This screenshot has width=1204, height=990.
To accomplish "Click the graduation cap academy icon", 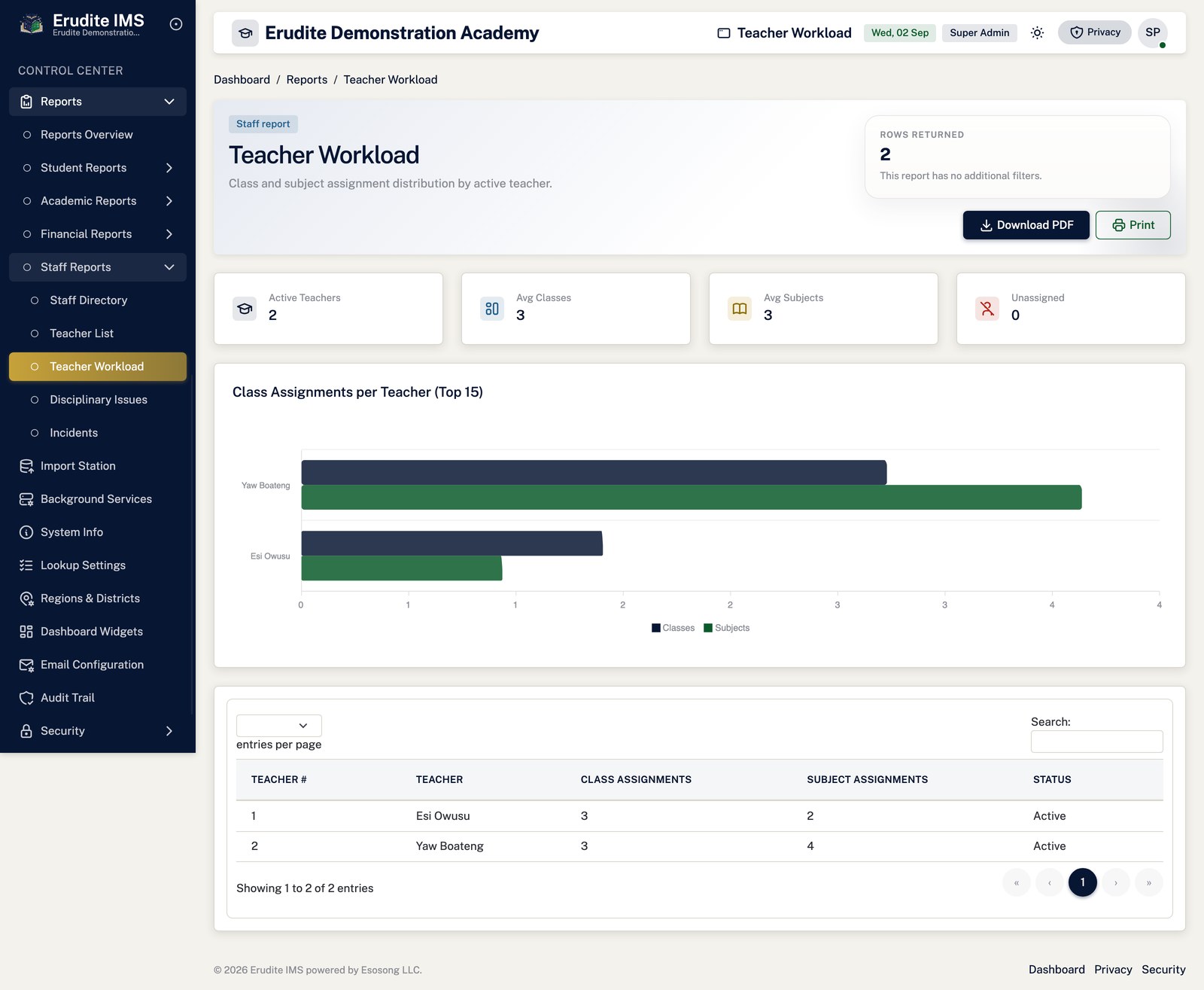I will click(245, 33).
